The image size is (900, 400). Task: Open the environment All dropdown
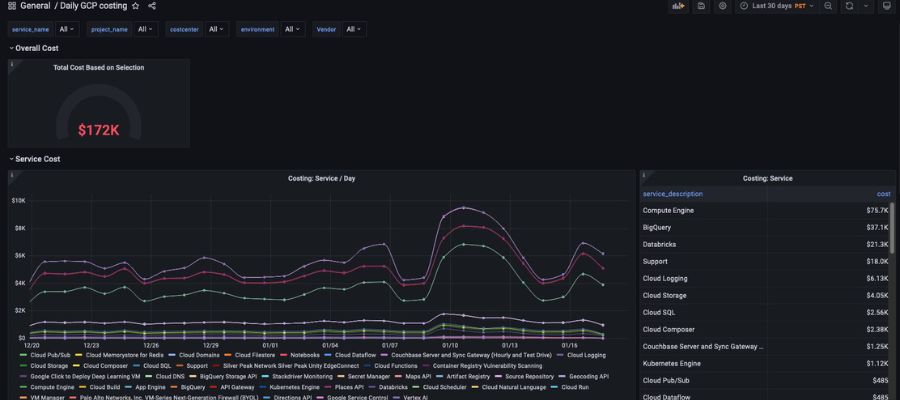(293, 29)
